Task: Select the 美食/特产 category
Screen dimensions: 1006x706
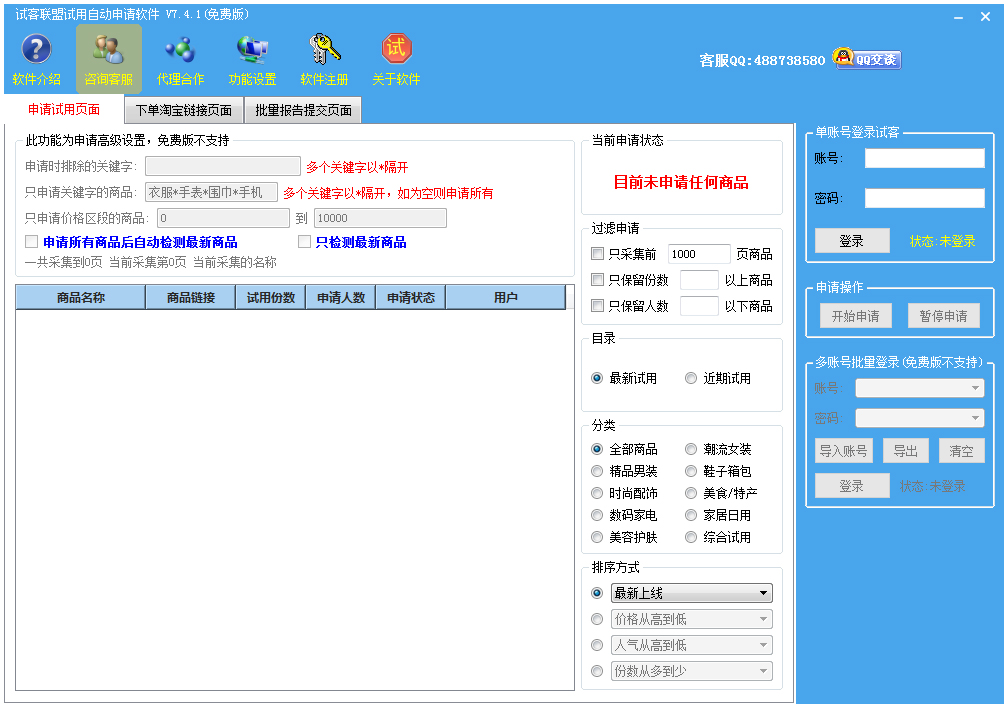Action: click(x=691, y=493)
